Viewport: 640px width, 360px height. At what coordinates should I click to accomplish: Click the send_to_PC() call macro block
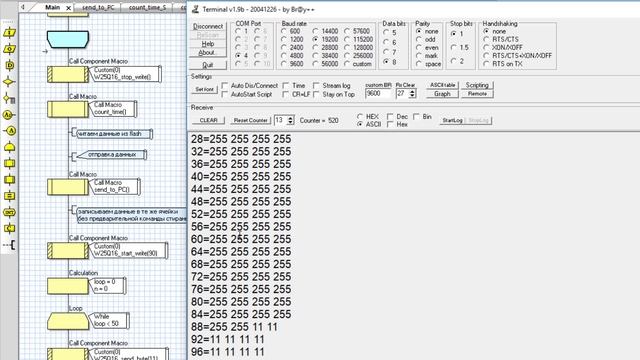[68, 187]
